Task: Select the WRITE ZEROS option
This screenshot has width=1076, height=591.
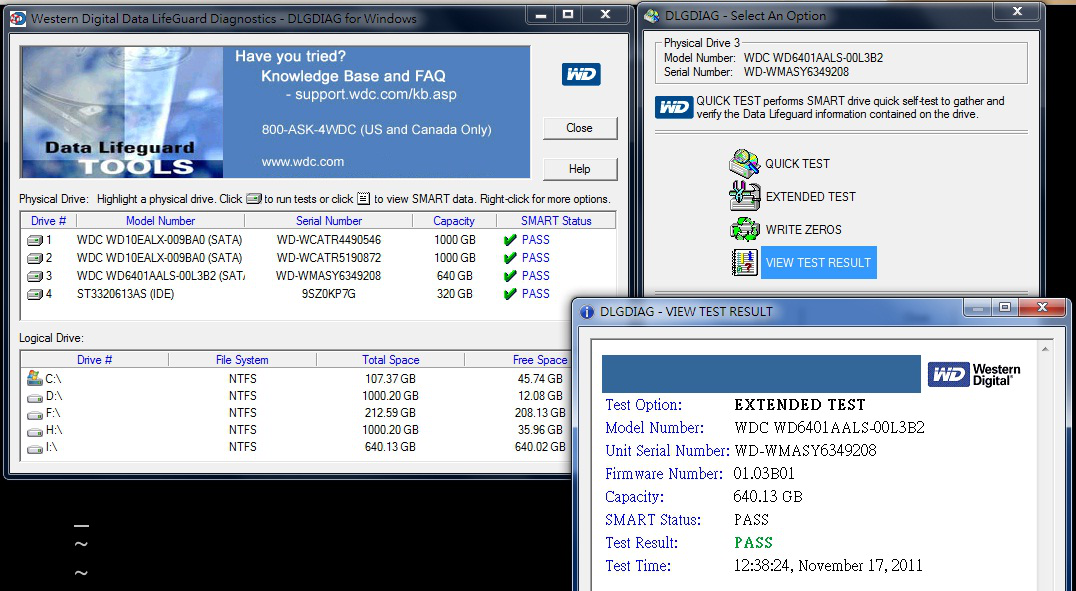Action: click(804, 229)
